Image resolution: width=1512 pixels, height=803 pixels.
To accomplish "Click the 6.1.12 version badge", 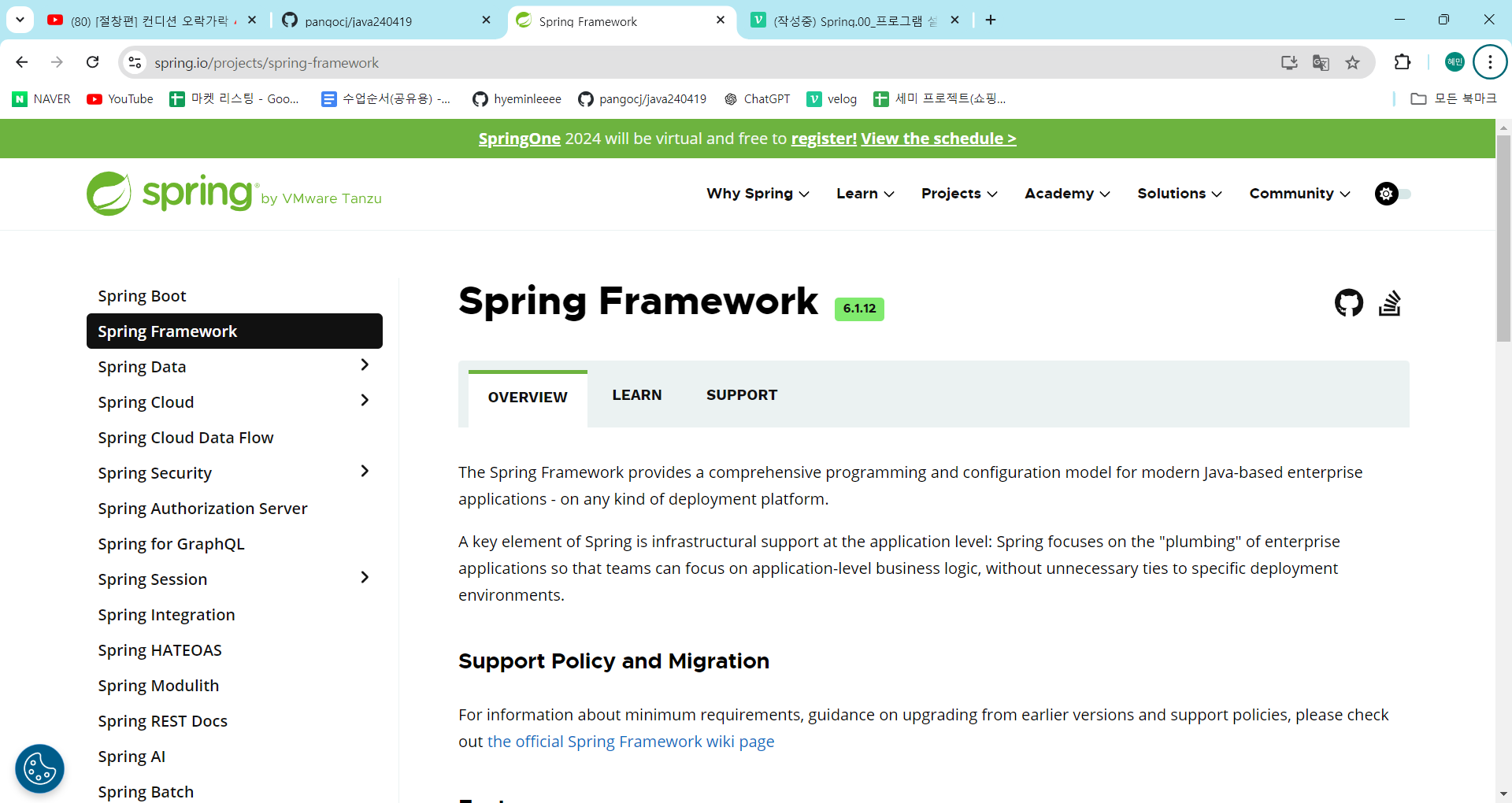I will (x=859, y=309).
